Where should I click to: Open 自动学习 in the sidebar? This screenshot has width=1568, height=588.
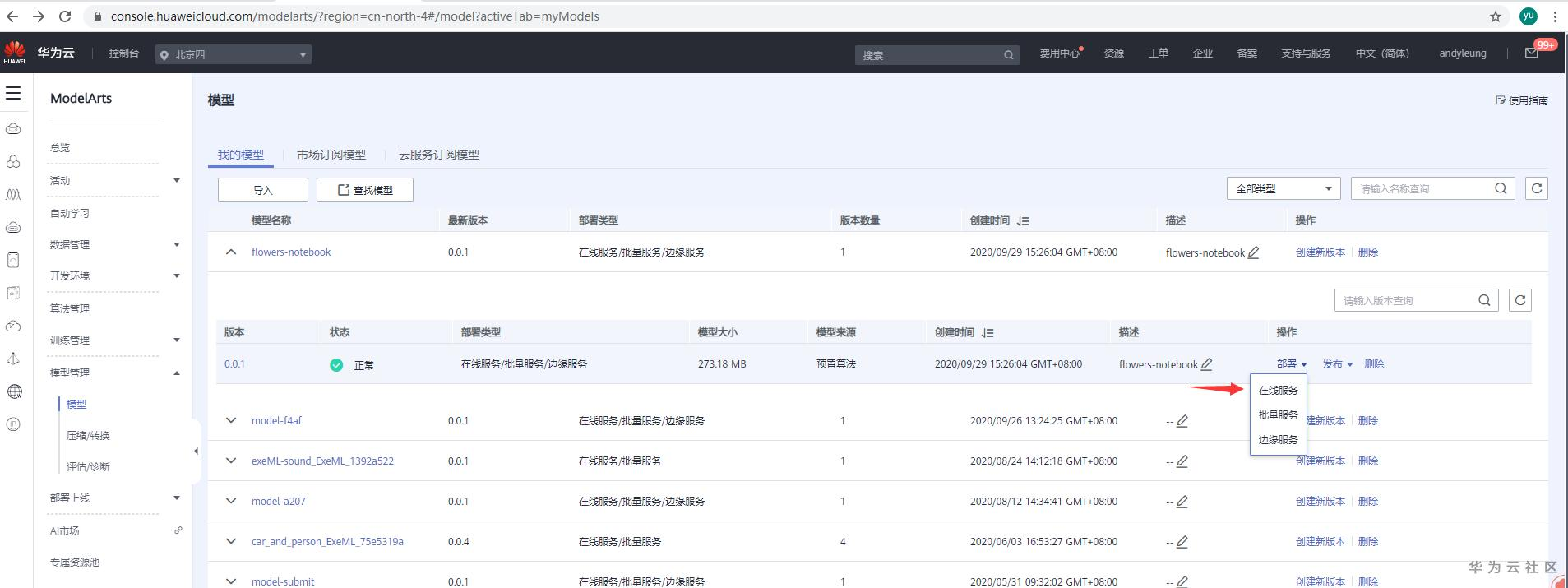[70, 213]
